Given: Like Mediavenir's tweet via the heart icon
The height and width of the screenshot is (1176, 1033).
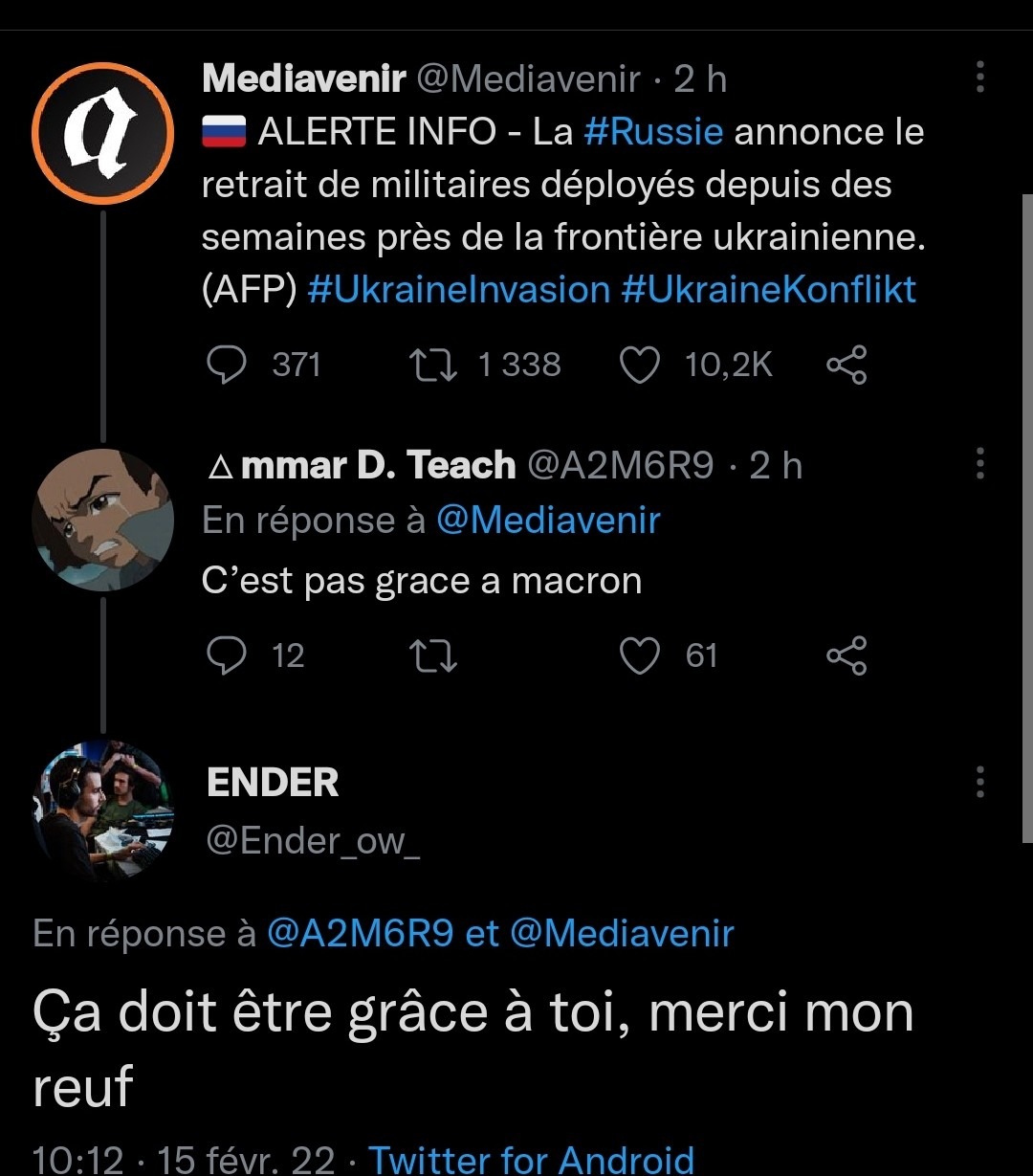Looking at the screenshot, I should (x=642, y=364).
